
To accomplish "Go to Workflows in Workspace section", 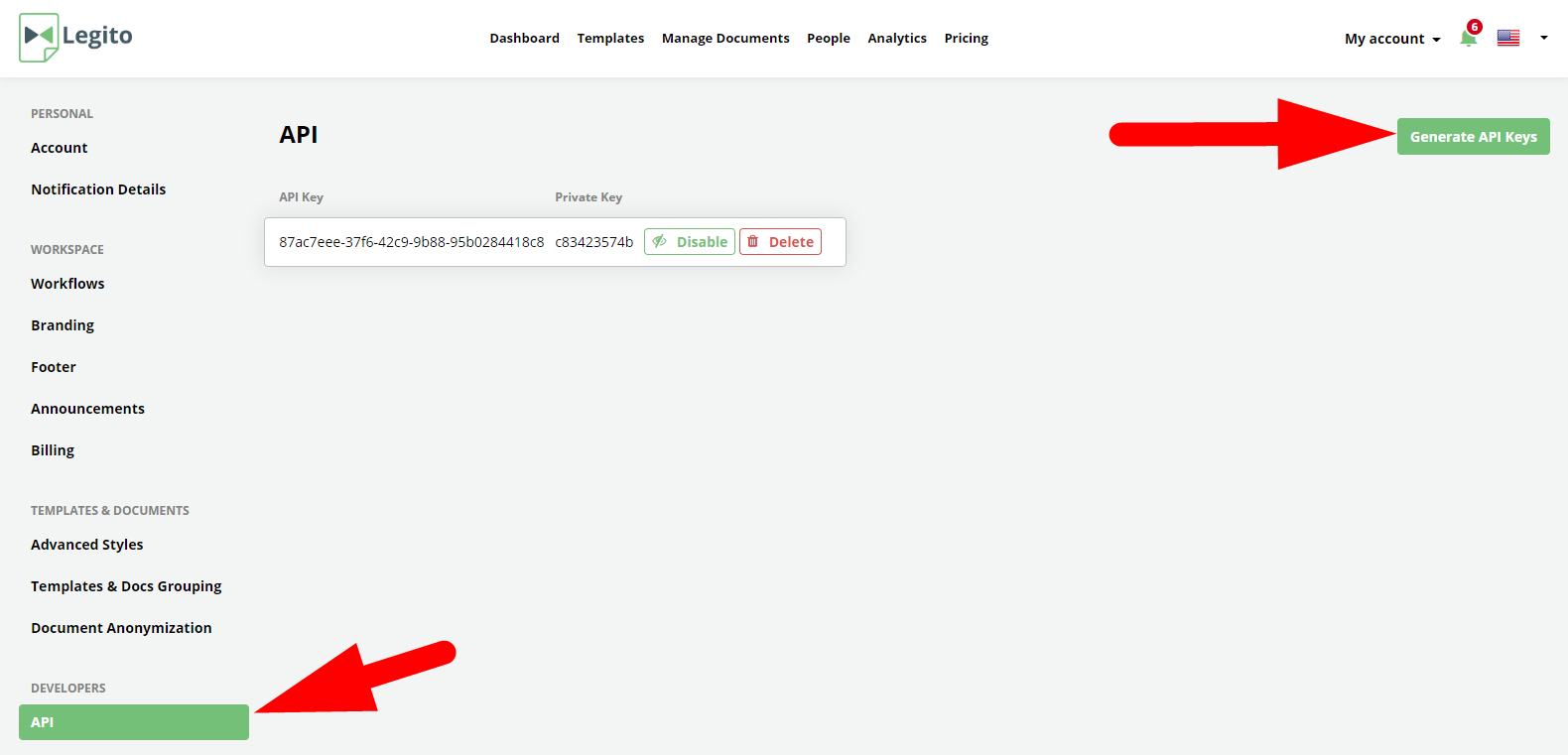I will tap(67, 284).
